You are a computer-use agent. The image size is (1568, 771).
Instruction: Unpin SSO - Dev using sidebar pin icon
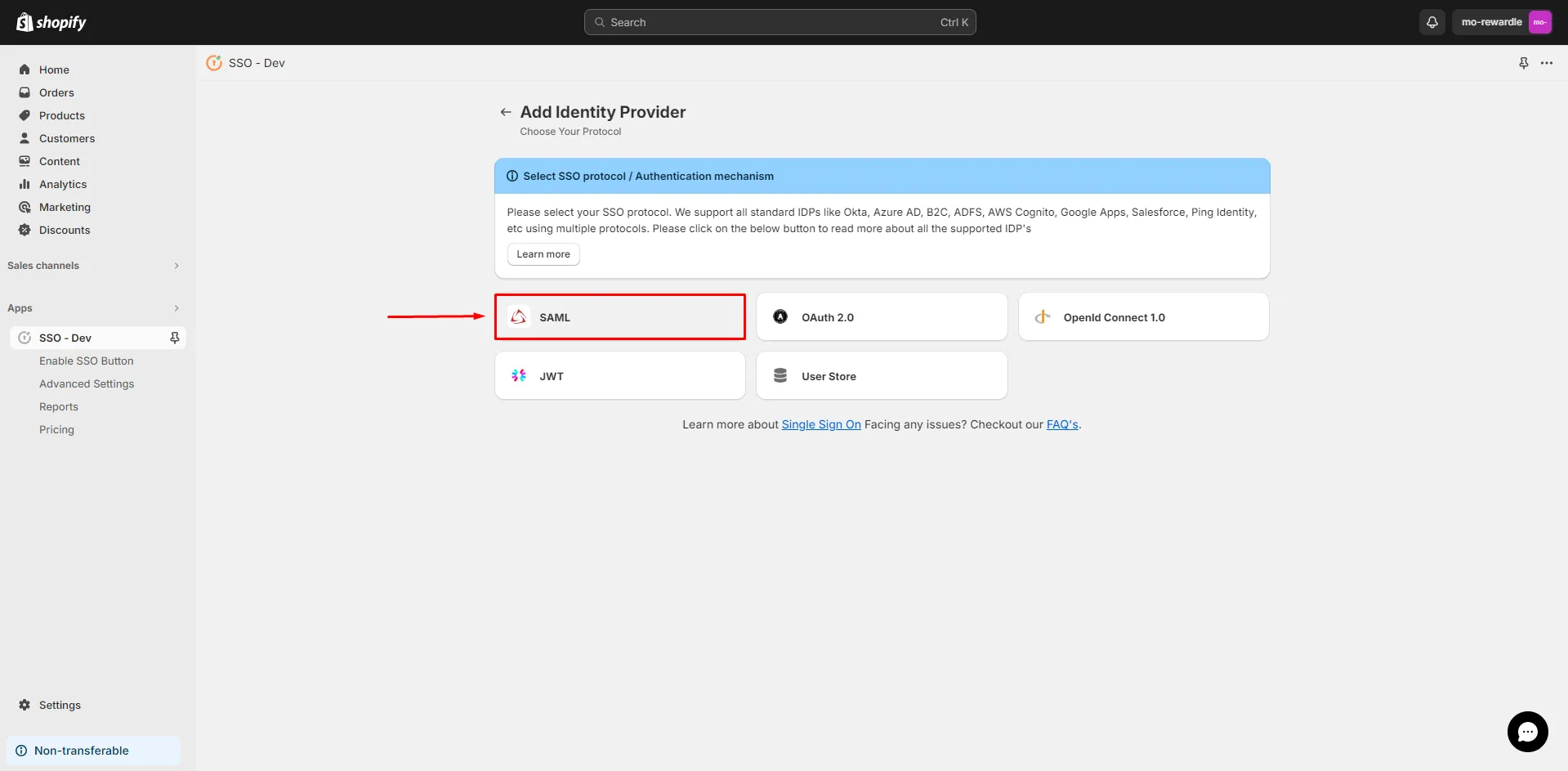click(x=174, y=338)
